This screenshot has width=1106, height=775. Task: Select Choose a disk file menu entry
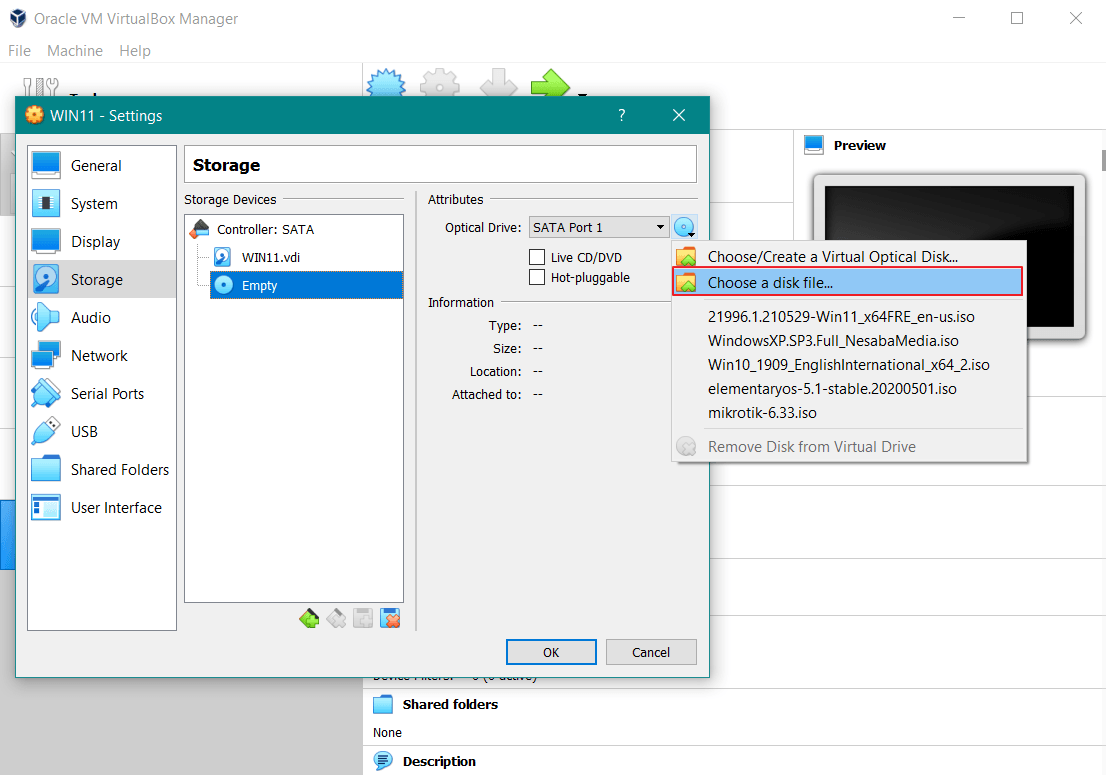(x=769, y=283)
